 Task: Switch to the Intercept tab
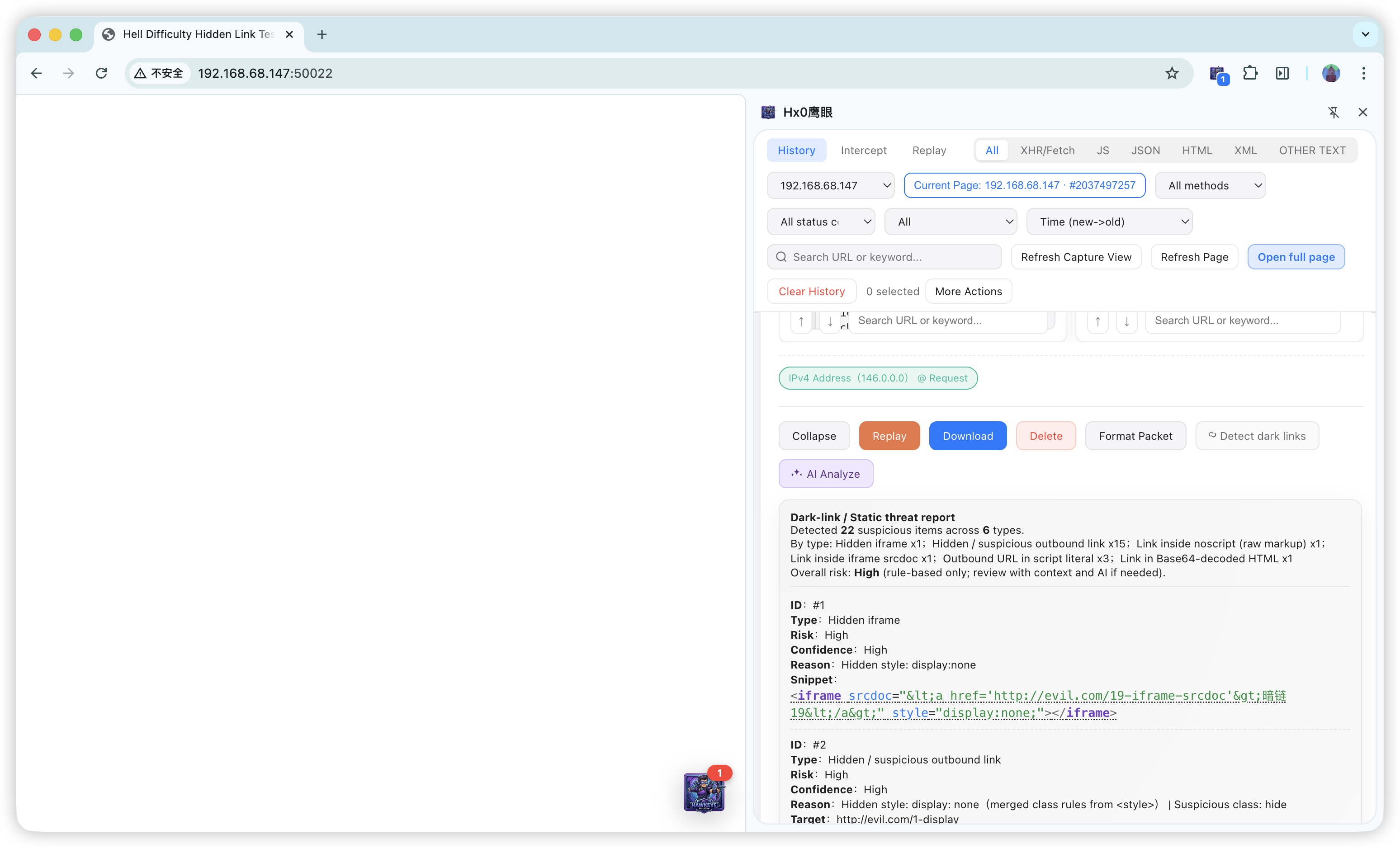click(x=864, y=151)
